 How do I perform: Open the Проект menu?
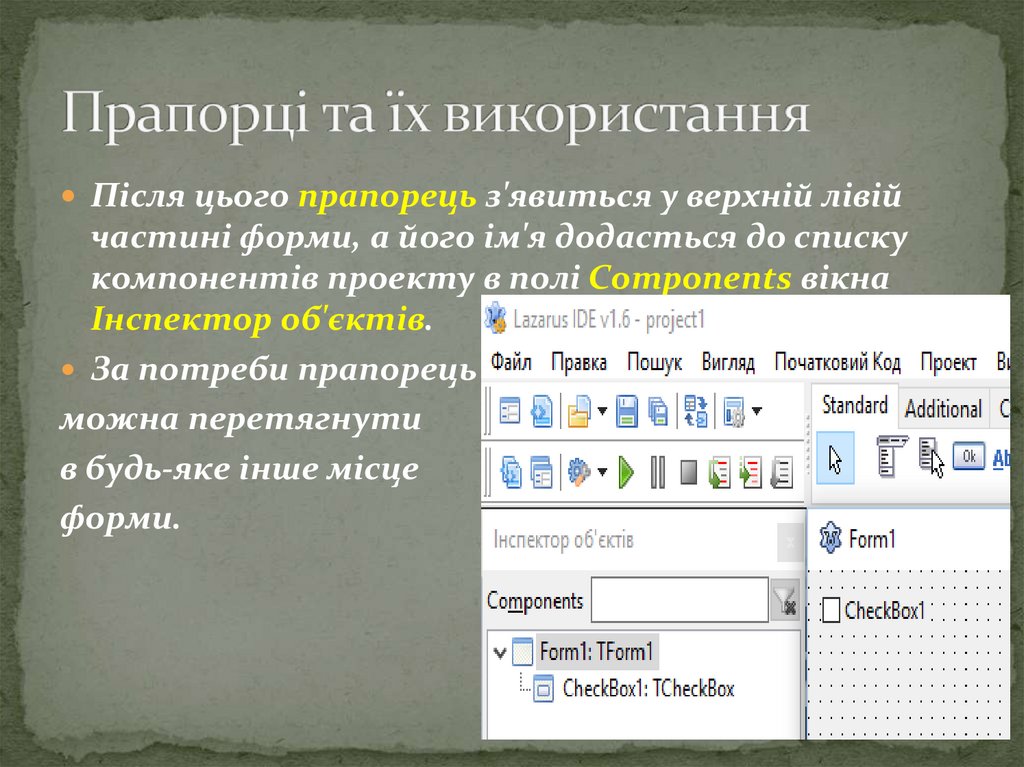948,362
